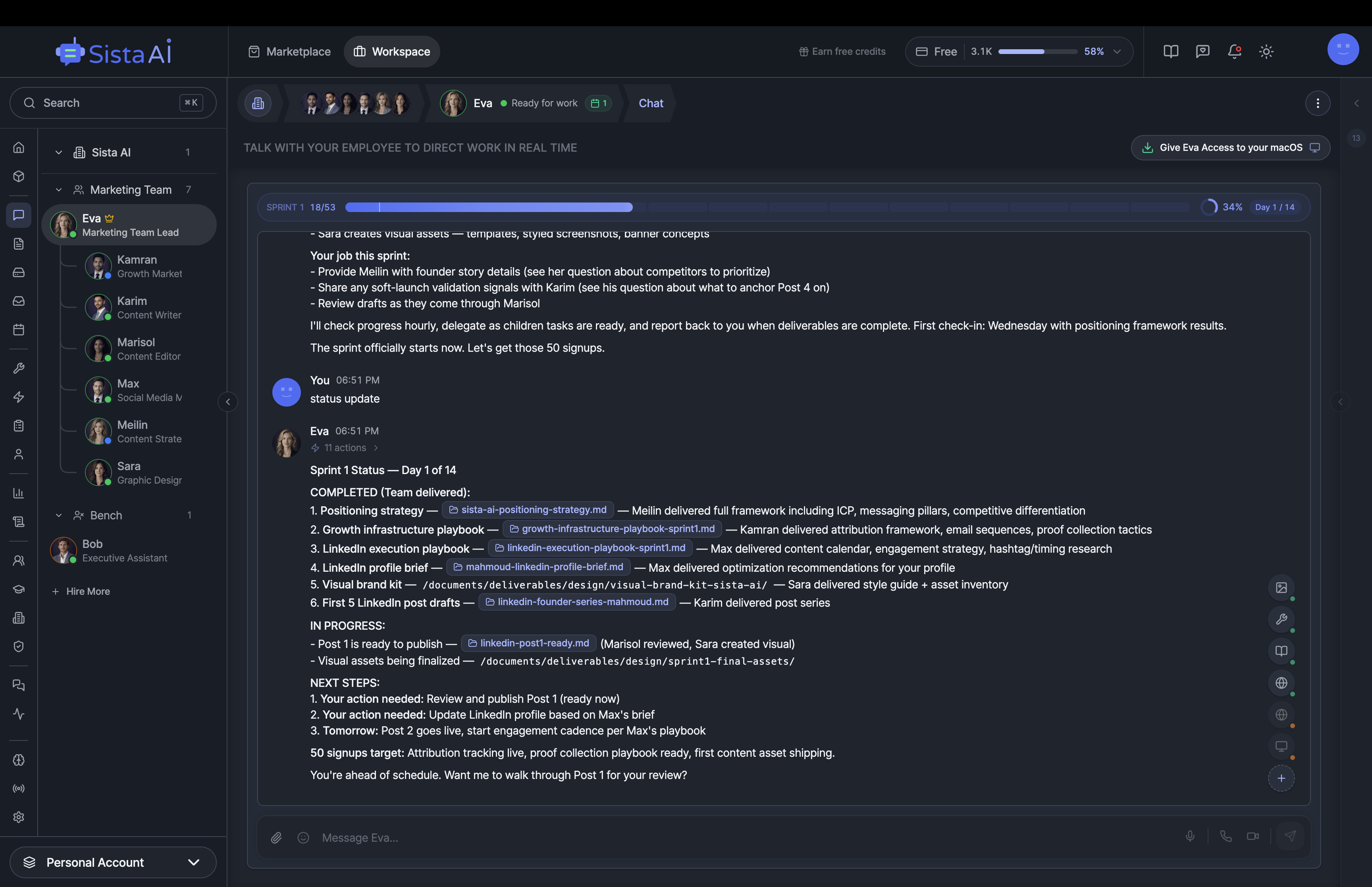Image resolution: width=1372 pixels, height=887 pixels.
Task: Open the cube icon in left rail
Action: point(18,176)
